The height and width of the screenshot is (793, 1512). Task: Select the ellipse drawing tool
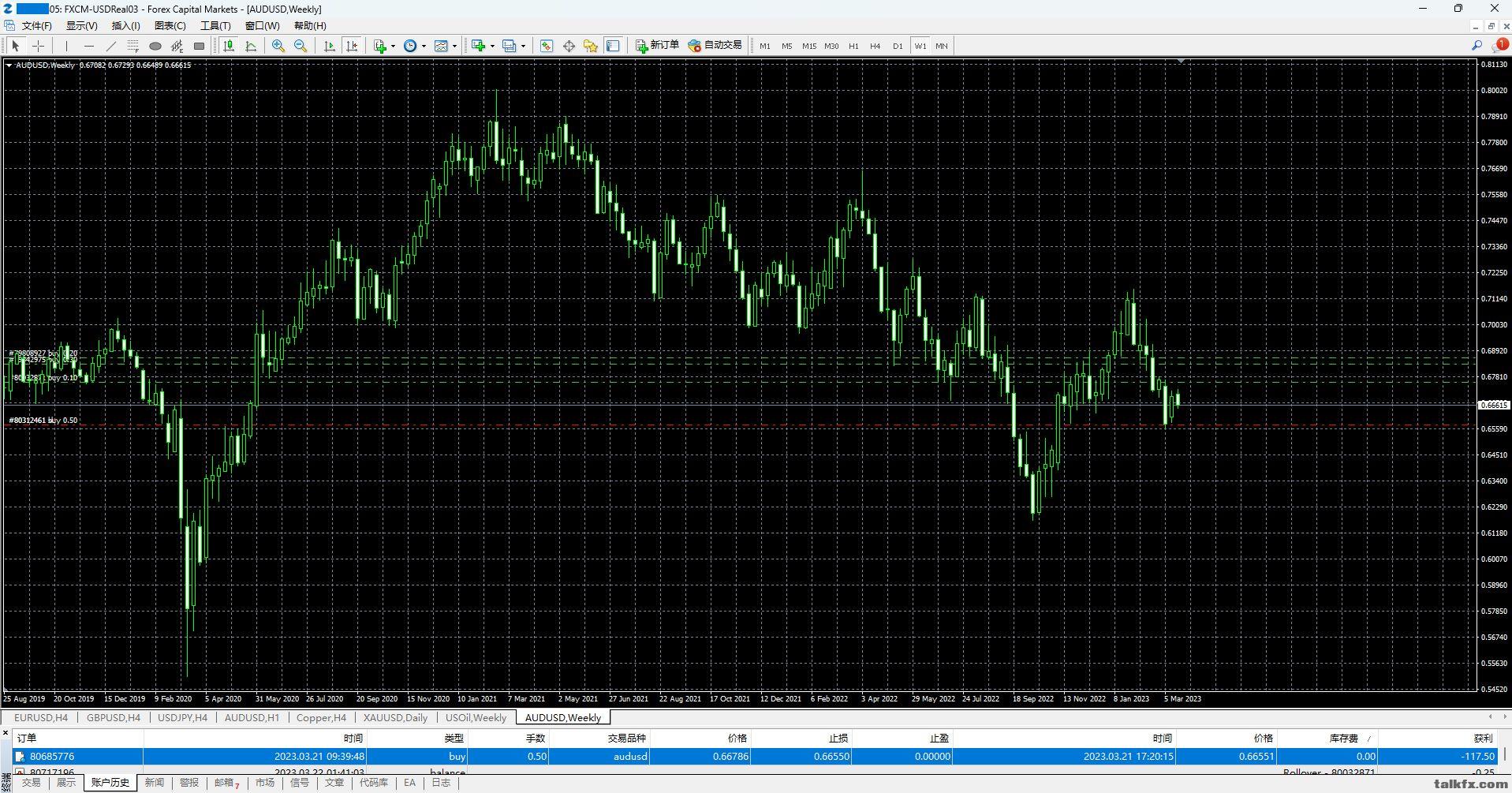click(x=155, y=46)
